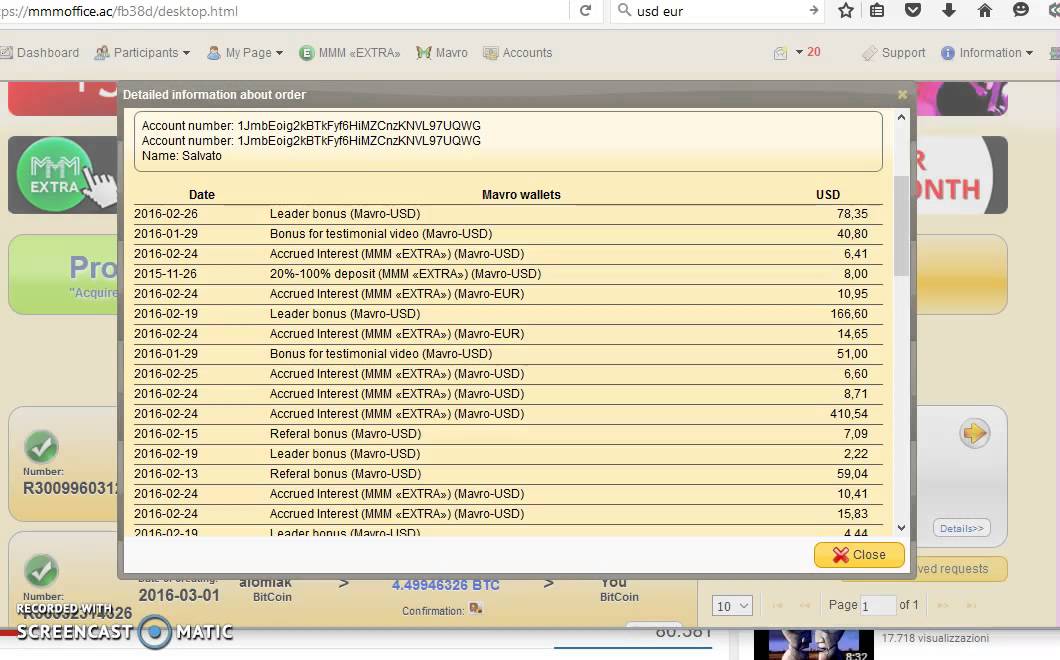Expand the Participants dropdown menu
The height and width of the screenshot is (660, 1060).
tap(144, 53)
